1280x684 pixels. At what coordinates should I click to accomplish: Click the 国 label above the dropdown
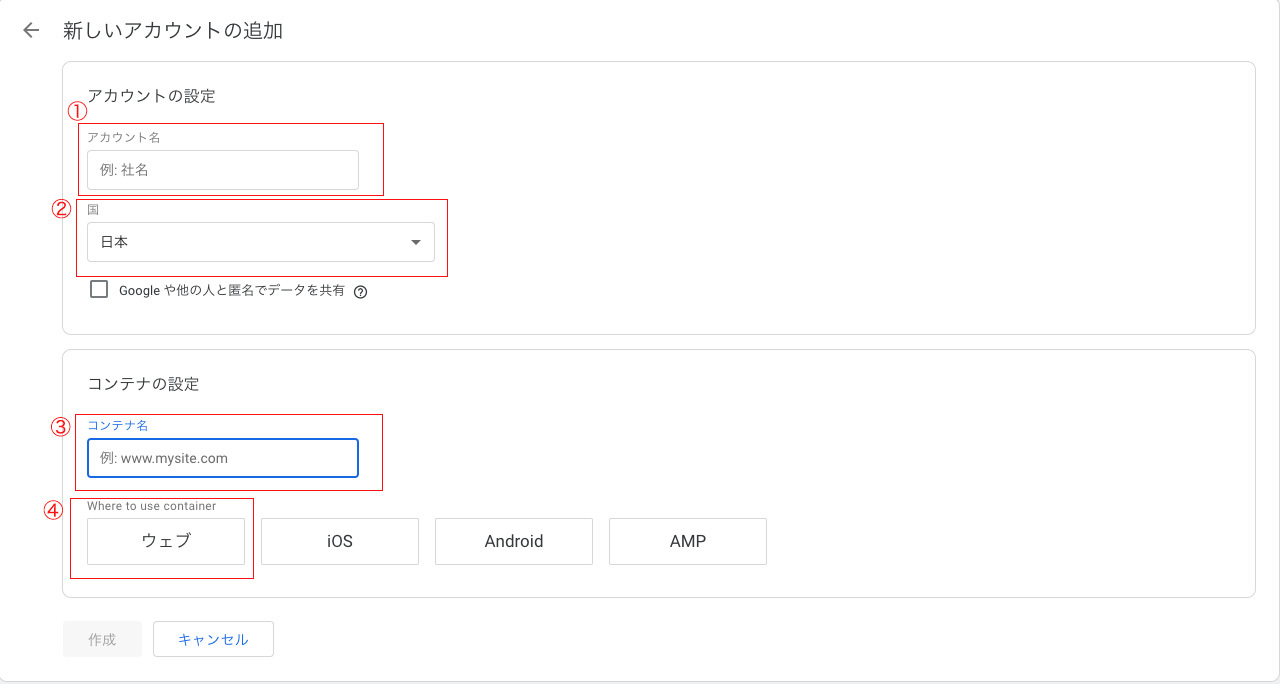pyautogui.click(x=93, y=209)
